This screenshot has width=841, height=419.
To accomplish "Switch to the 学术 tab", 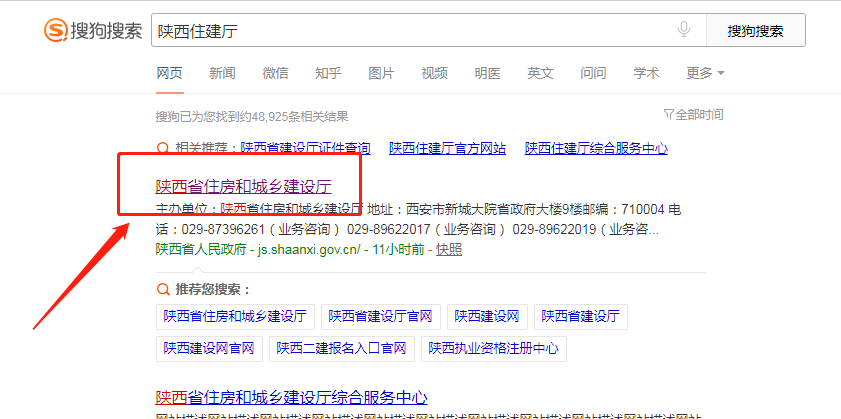I will (x=646, y=73).
